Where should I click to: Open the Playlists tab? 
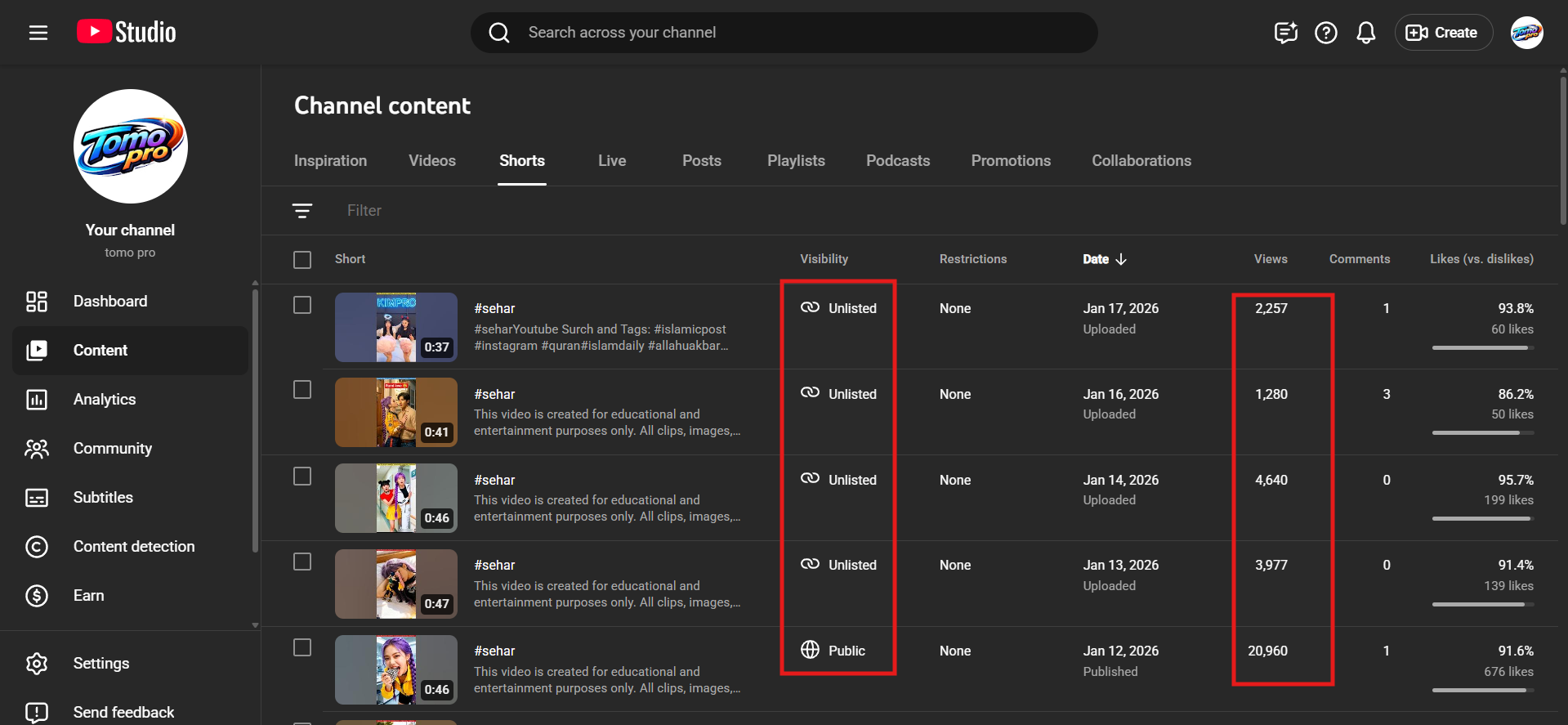[795, 161]
